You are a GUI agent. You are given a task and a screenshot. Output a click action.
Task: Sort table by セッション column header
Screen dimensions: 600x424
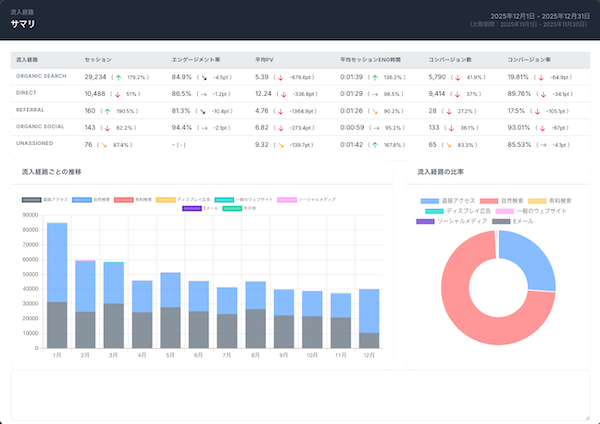[98, 60]
